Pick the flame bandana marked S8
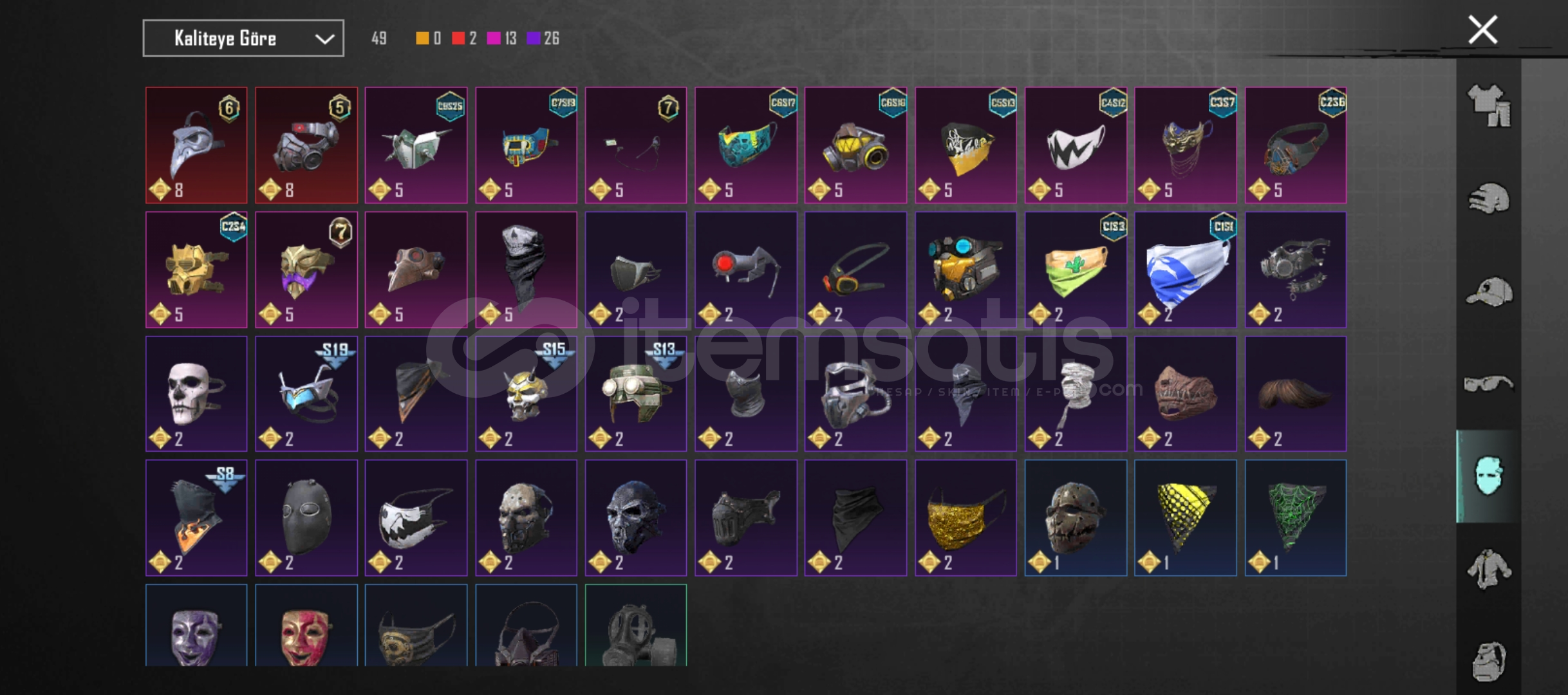1568x695 pixels. 196,518
